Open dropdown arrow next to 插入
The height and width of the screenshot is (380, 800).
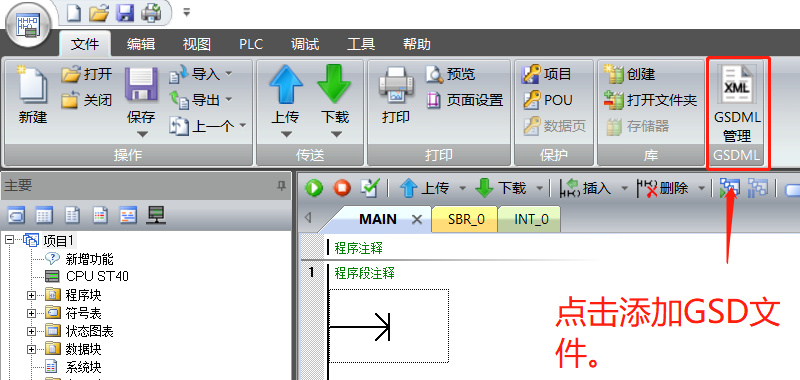click(624, 189)
